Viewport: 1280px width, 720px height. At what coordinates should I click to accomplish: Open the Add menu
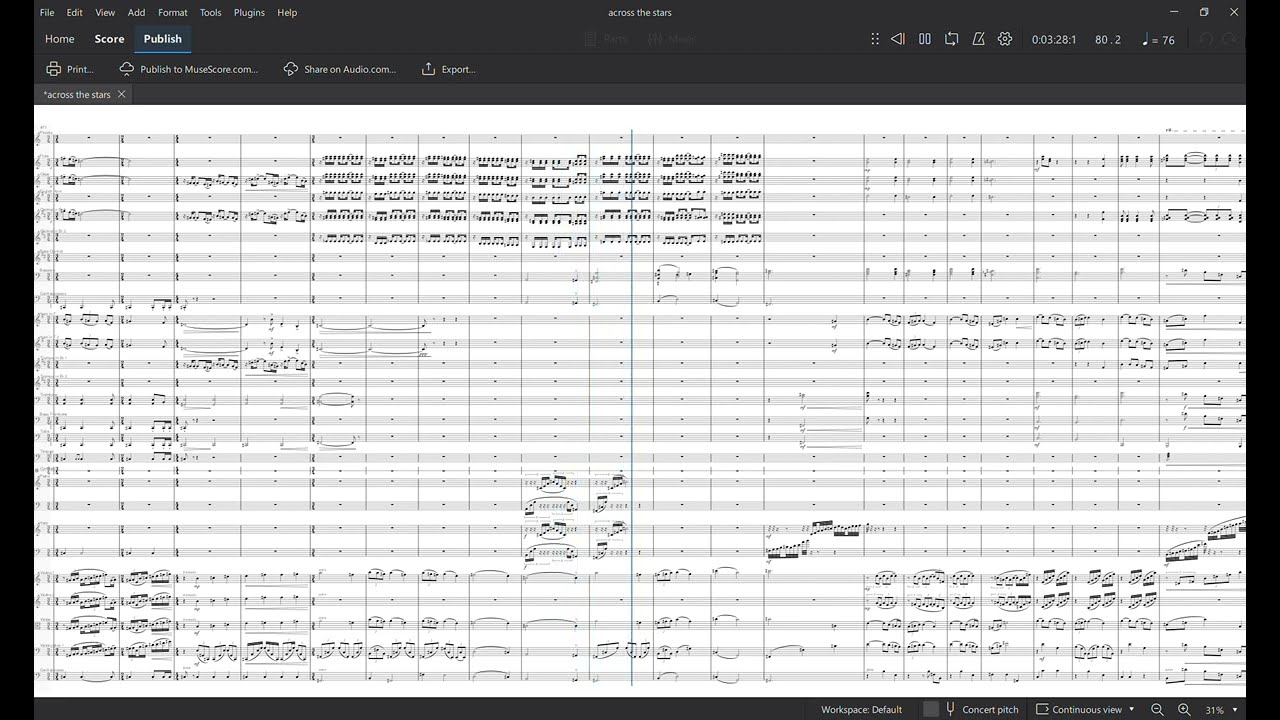(x=137, y=12)
